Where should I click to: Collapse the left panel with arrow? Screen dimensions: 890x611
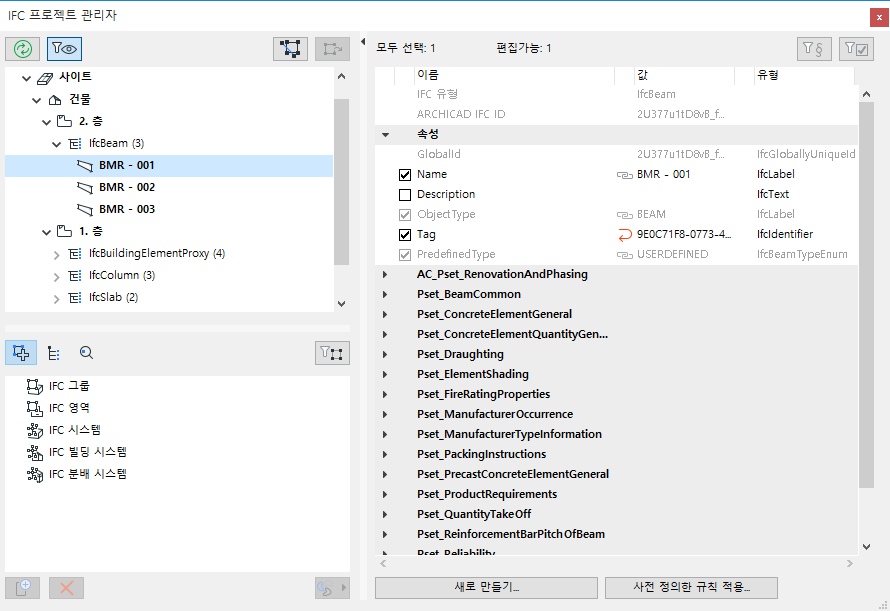(x=363, y=41)
